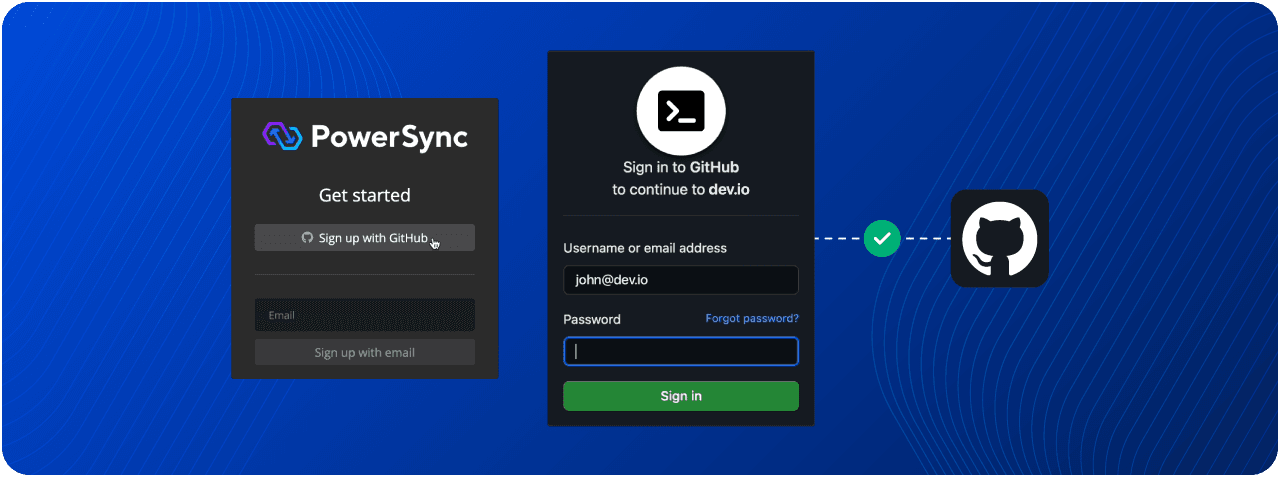The width and height of the screenshot is (1280, 477).
Task: Focus the username field containing john@dev.io
Action: pos(681,280)
